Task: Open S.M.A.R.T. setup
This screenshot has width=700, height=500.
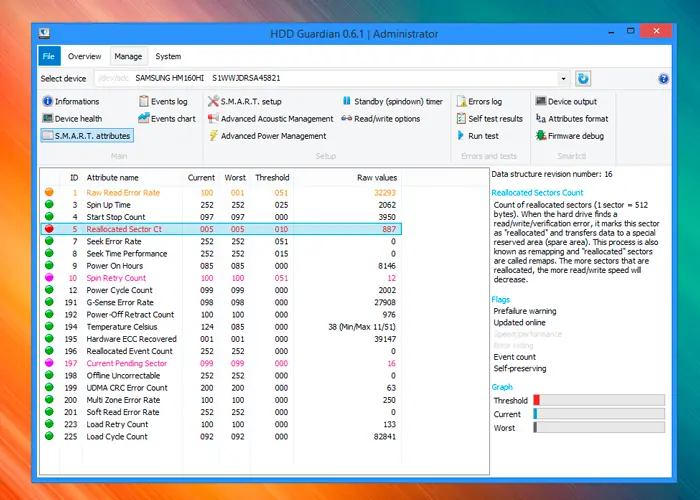Action: [245, 101]
